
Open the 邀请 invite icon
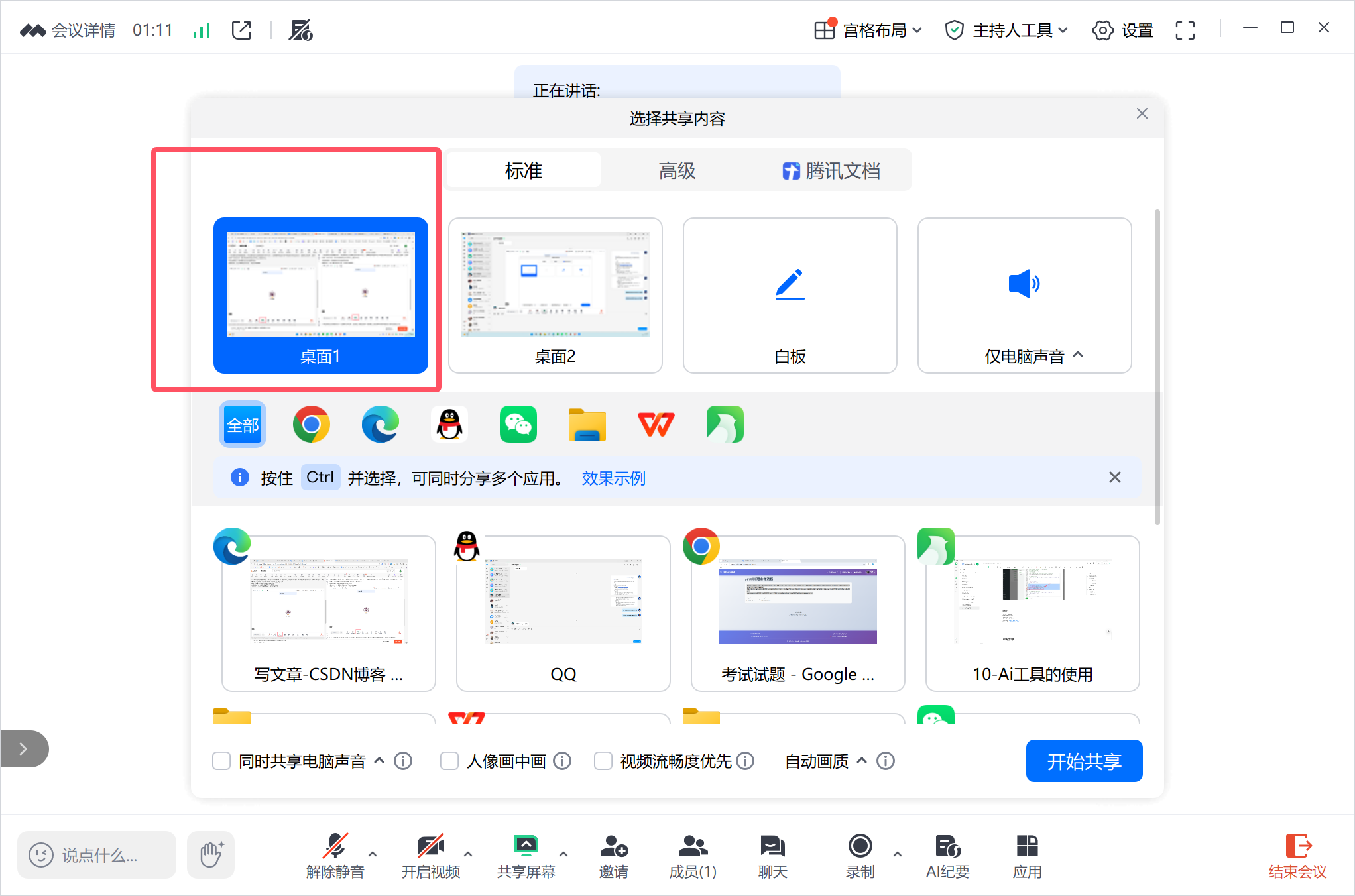pyautogui.click(x=614, y=855)
